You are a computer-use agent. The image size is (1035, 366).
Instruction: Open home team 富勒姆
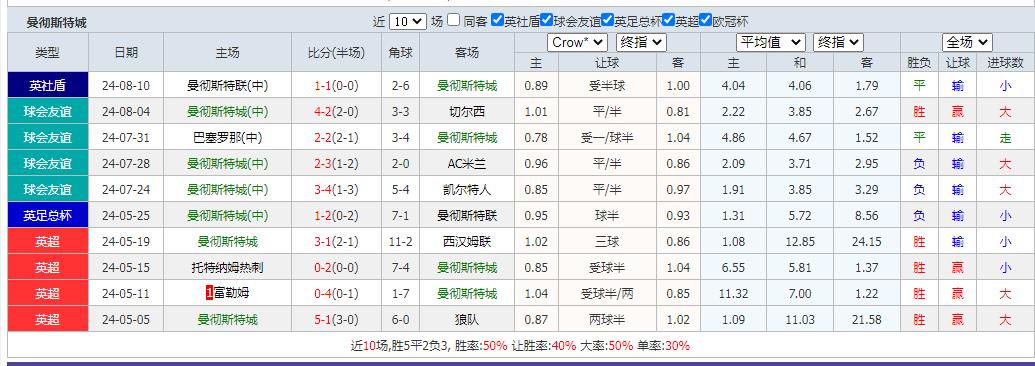231,293
